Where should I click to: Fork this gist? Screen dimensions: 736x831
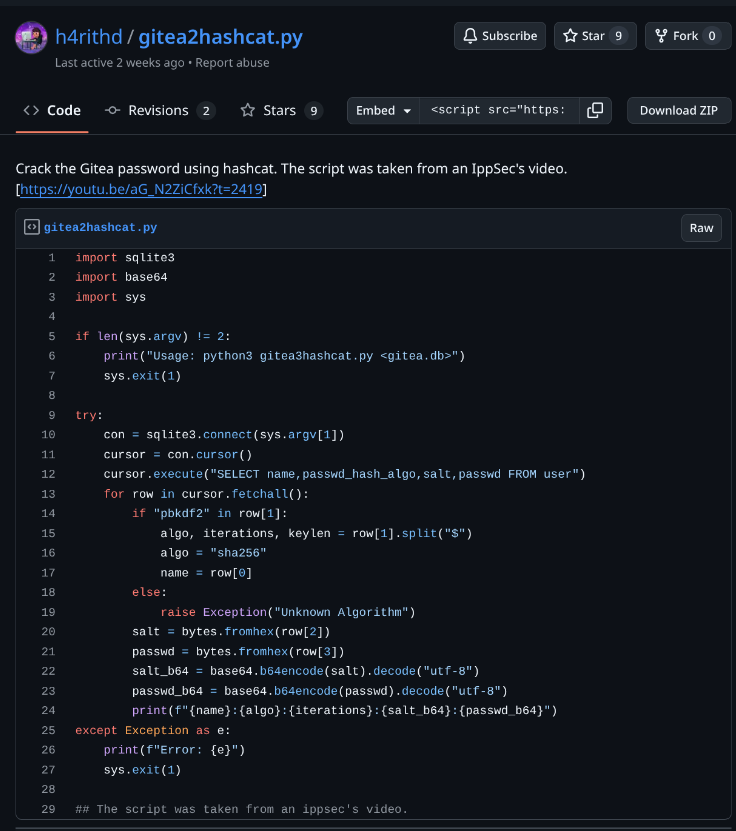pyautogui.click(x=688, y=36)
